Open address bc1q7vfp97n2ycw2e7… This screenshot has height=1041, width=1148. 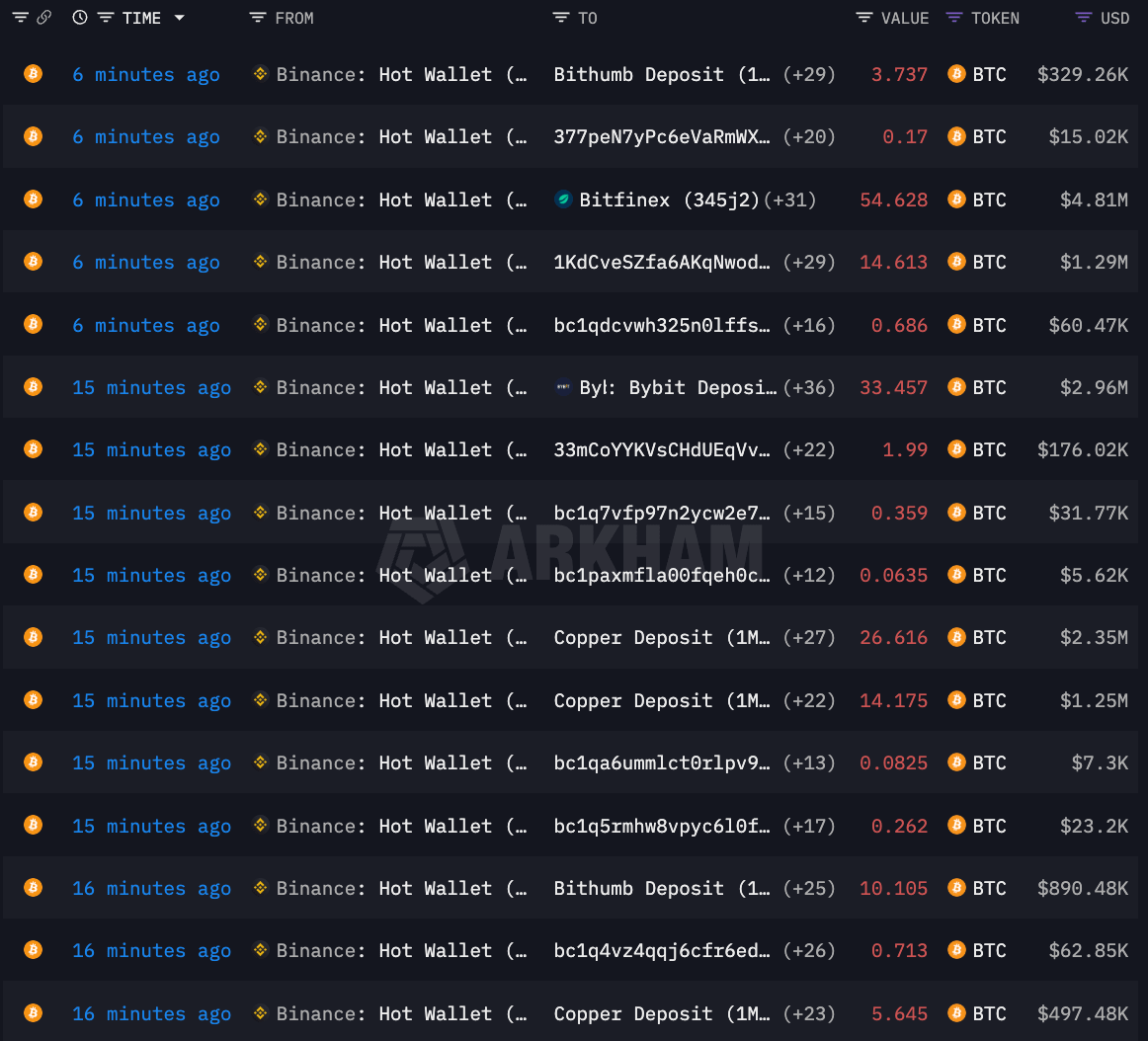point(662,513)
